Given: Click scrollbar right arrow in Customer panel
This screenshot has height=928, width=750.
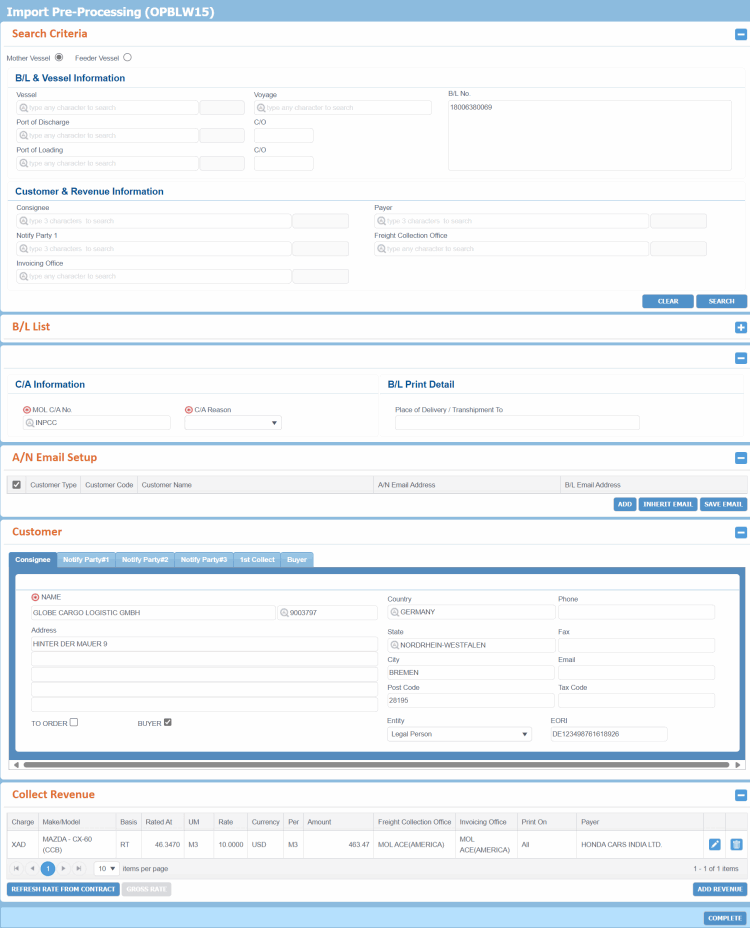Looking at the screenshot, I should 738,765.
